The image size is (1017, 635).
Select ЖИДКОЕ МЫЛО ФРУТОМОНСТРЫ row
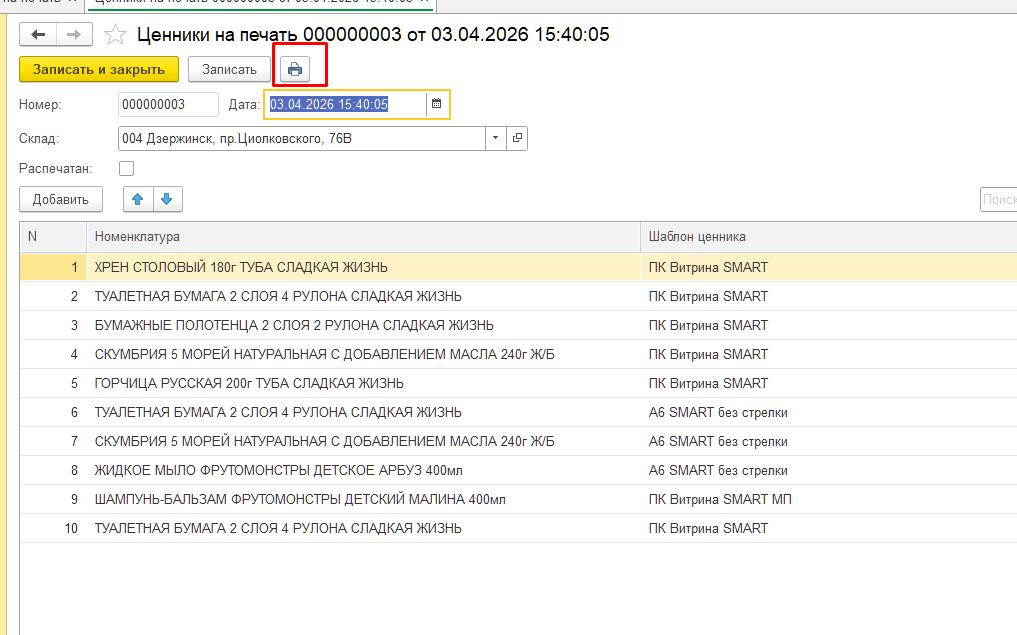pyautogui.click(x=278, y=470)
